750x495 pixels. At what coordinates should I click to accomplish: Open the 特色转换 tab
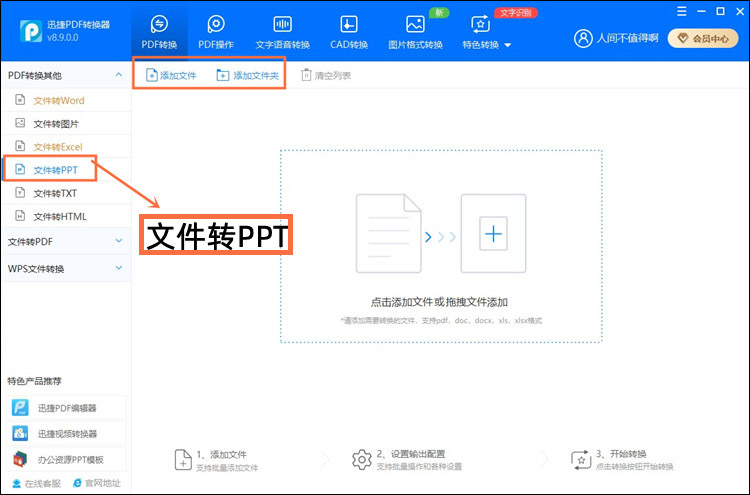(481, 33)
